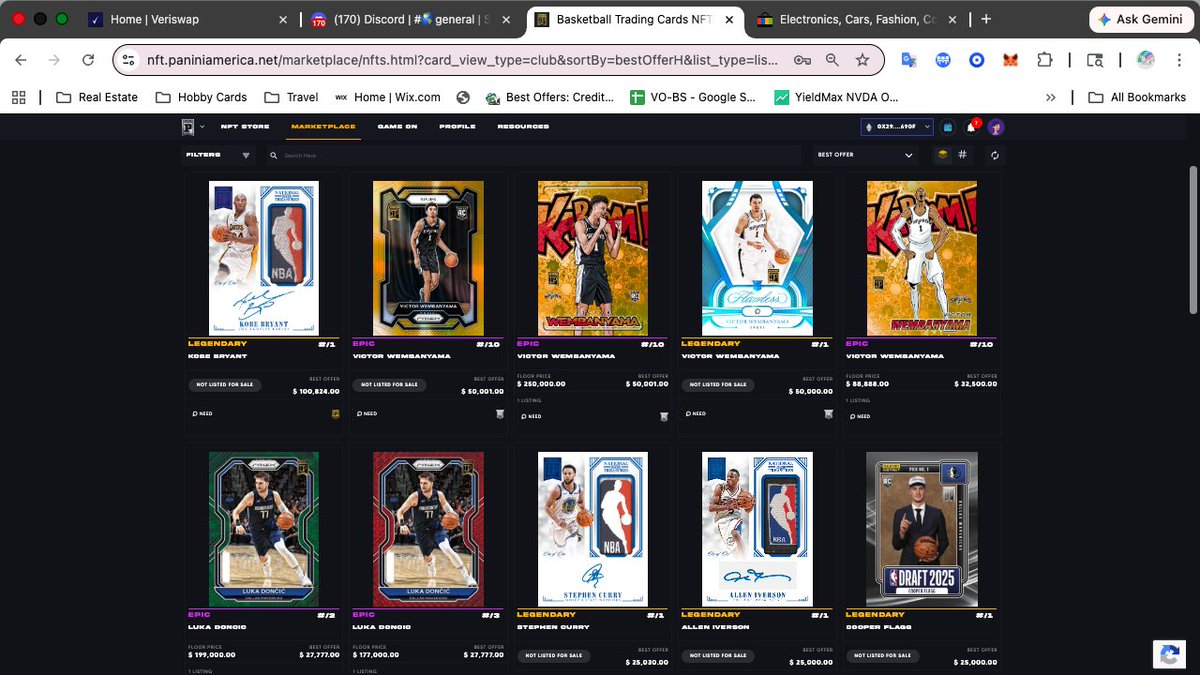Image resolution: width=1200 pixels, height=675 pixels.
Task: Close the Basketball Trading Cards NFT tab
Action: point(727,19)
